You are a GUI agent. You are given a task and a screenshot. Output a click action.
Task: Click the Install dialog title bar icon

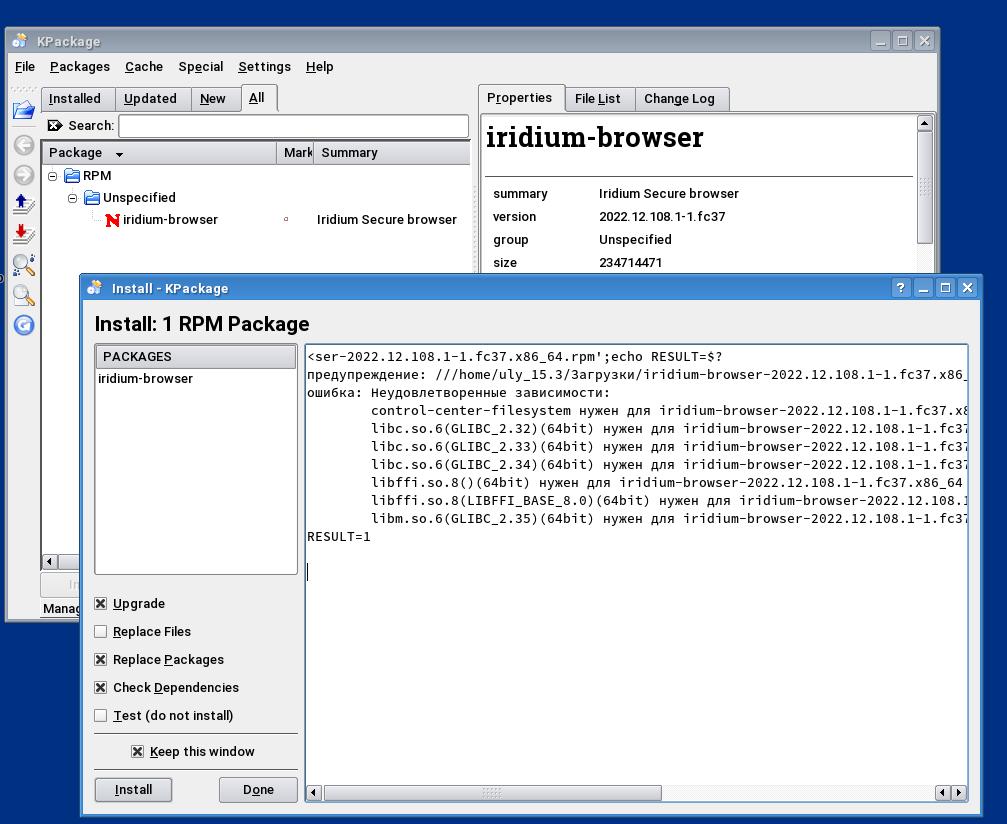pos(94,288)
